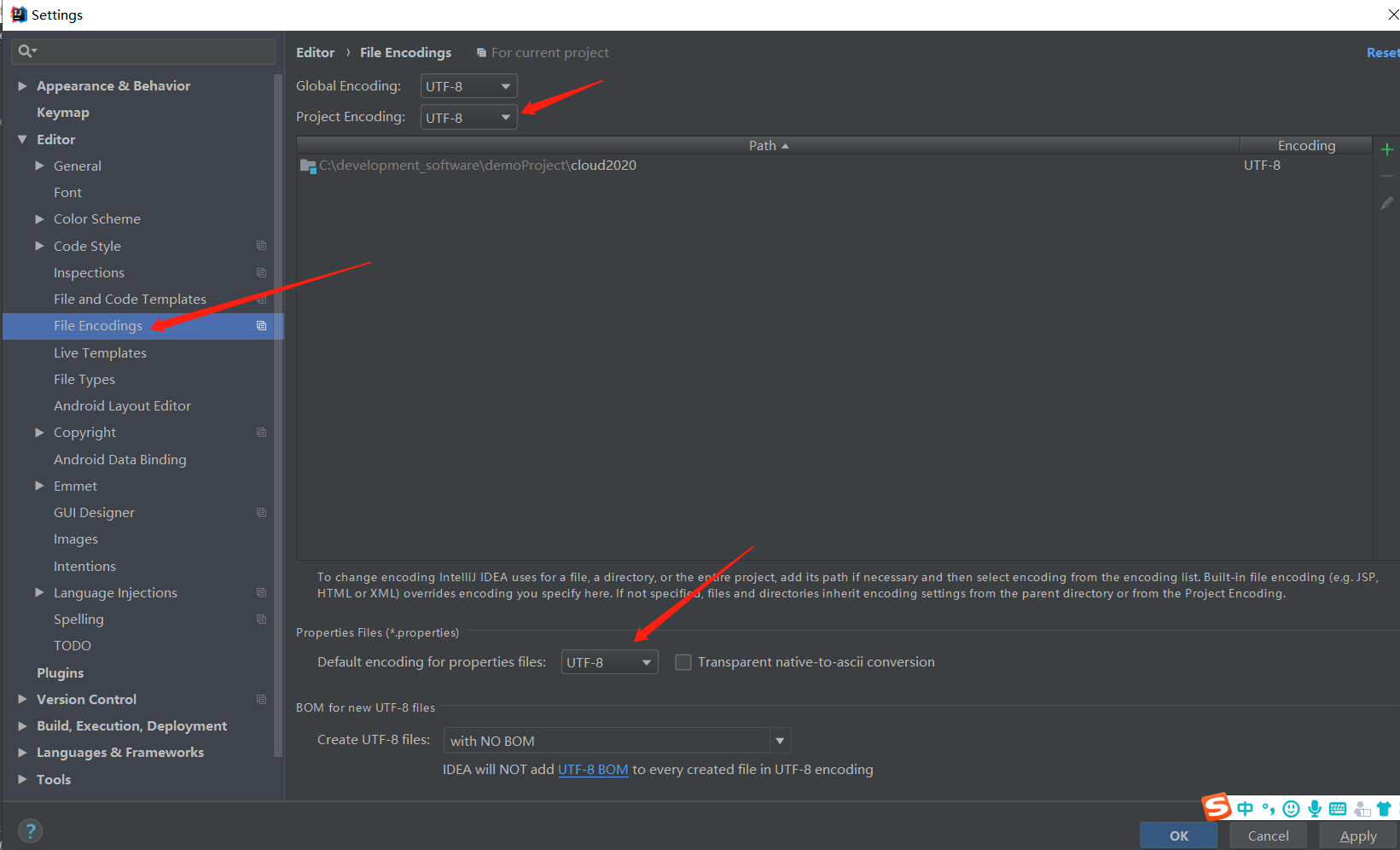Image resolution: width=1400 pixels, height=850 pixels.
Task: Expand Languages & Frameworks node arrow
Action: coord(23,753)
